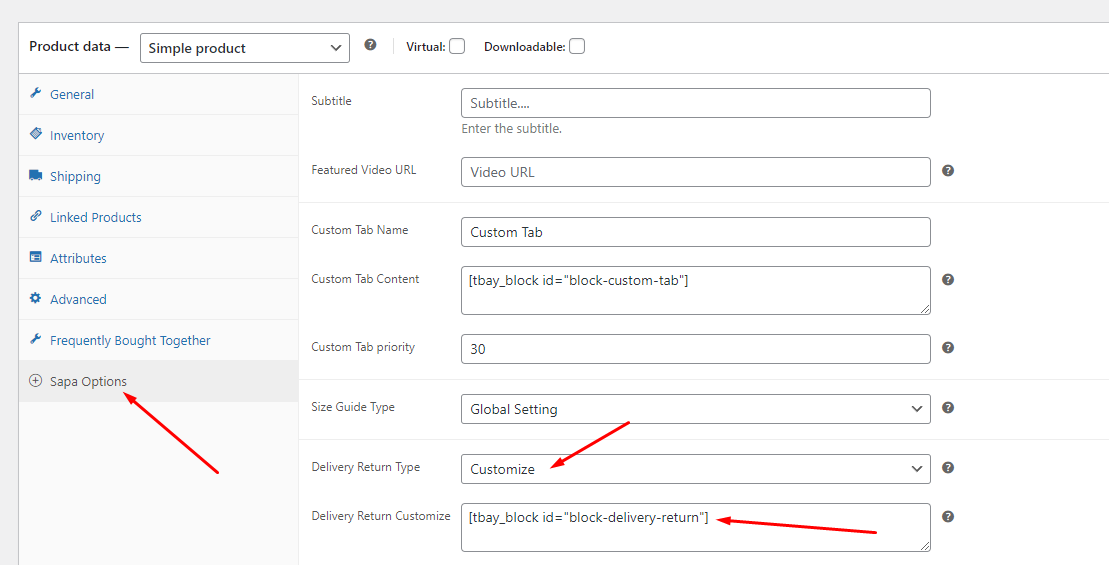Click the Inventory tag icon
The image size is (1109, 565).
tap(36, 134)
